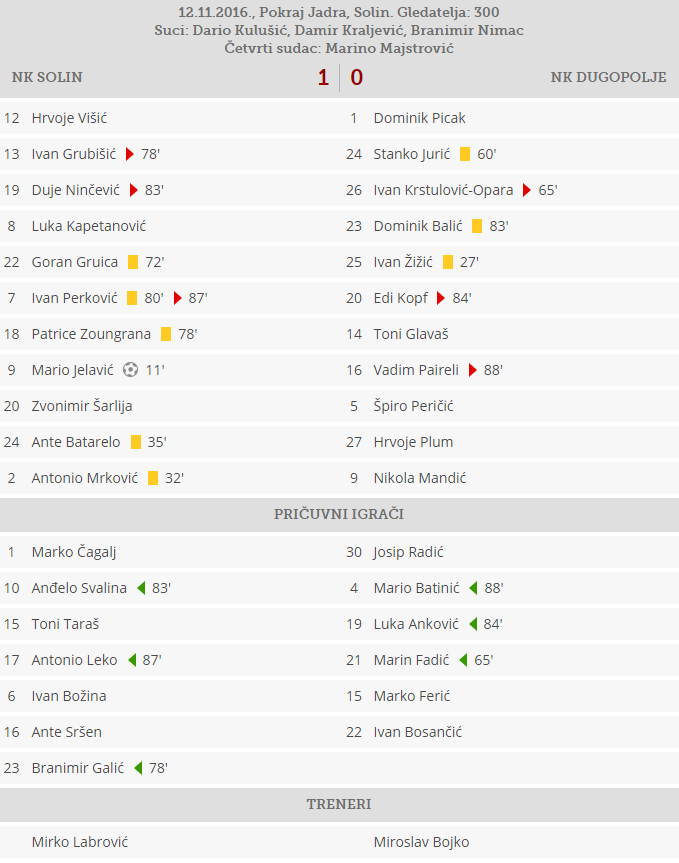Viewport: 679px width, 863px height.
Task: Click the Treneri section header
Action: [x=339, y=804]
